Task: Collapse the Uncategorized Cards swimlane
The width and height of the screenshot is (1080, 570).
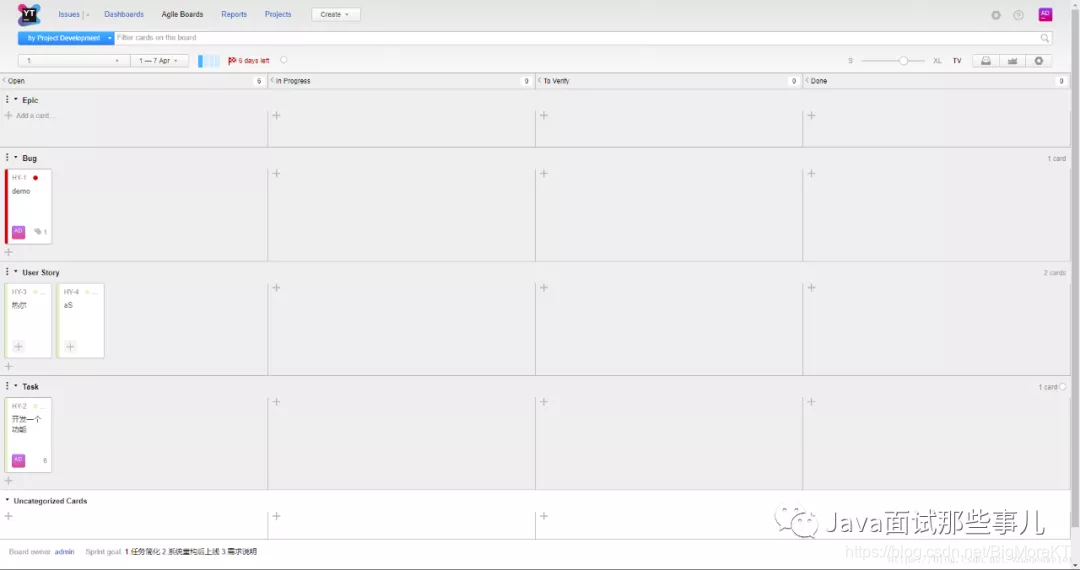Action: (x=8, y=500)
